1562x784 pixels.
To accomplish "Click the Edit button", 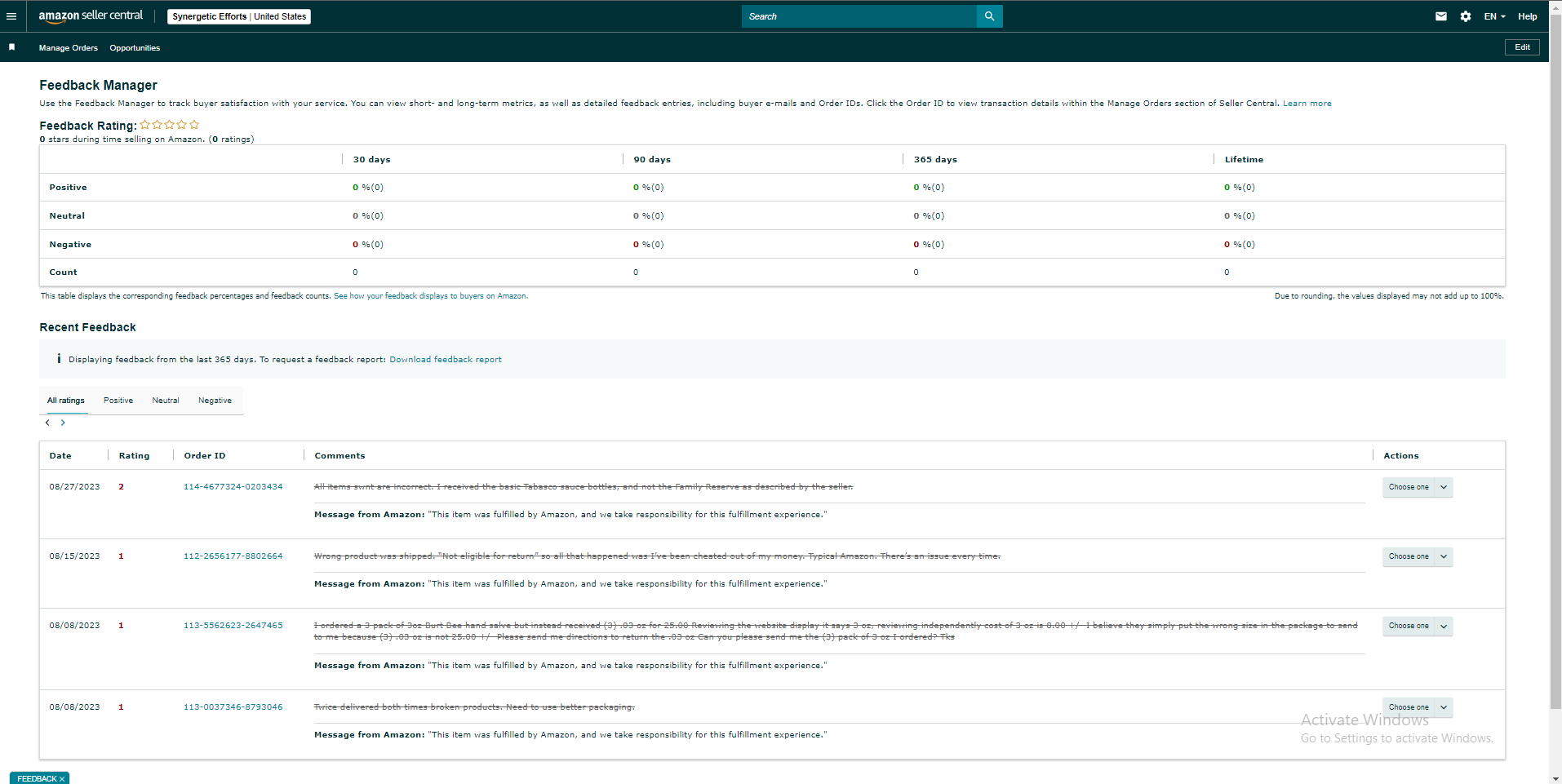I will click(x=1523, y=47).
